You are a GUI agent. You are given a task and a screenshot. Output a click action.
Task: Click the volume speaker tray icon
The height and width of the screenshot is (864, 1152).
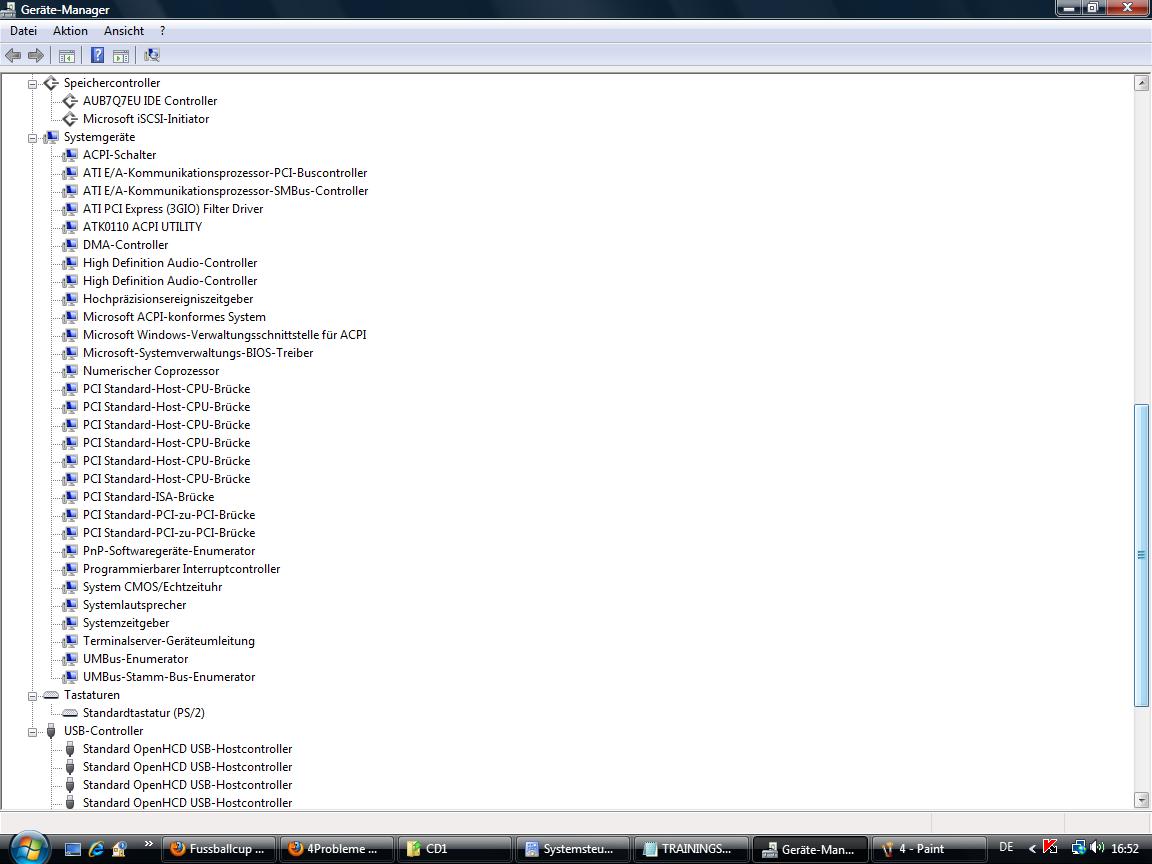coord(1098,848)
